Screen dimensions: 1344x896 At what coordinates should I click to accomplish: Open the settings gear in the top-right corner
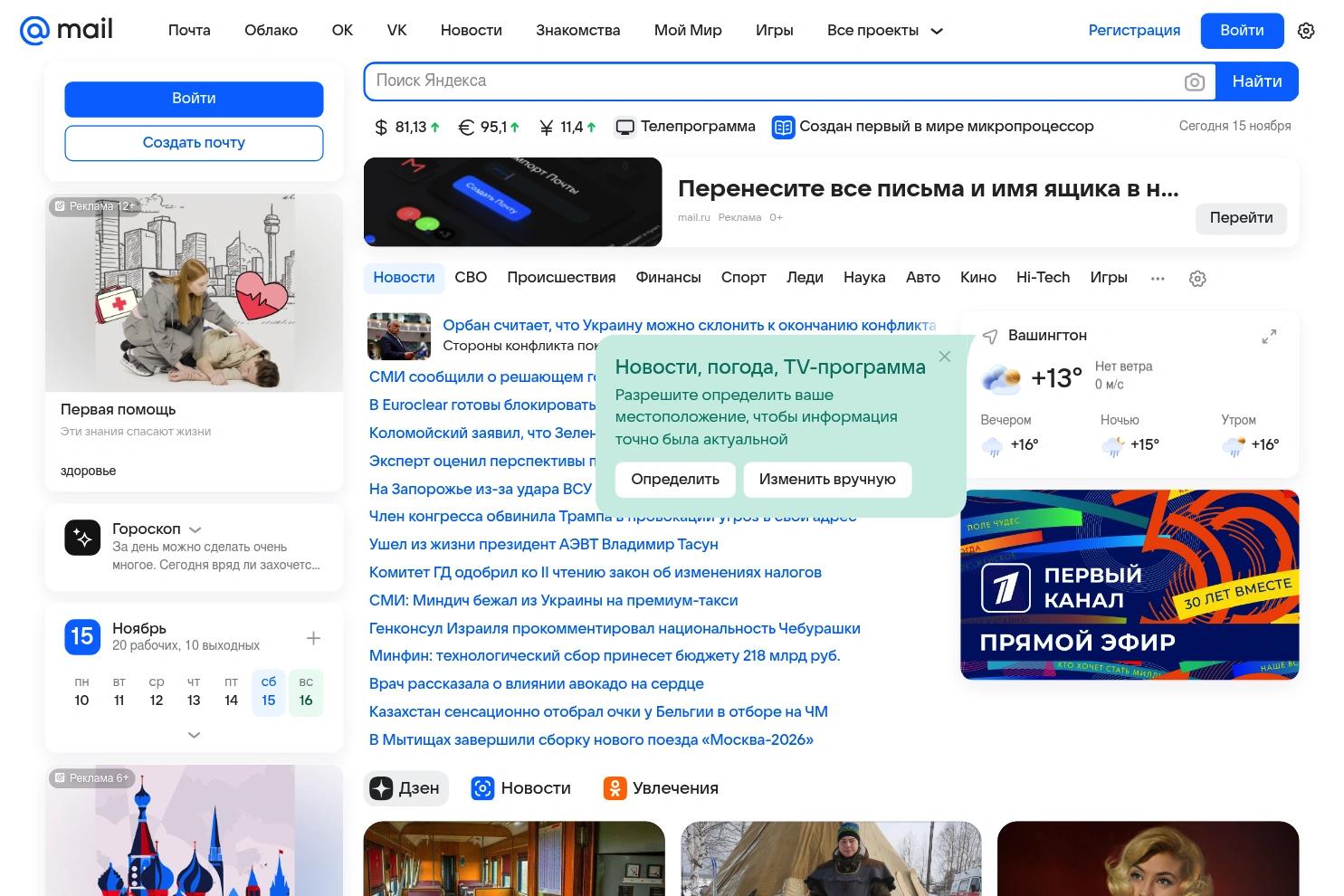[1306, 30]
